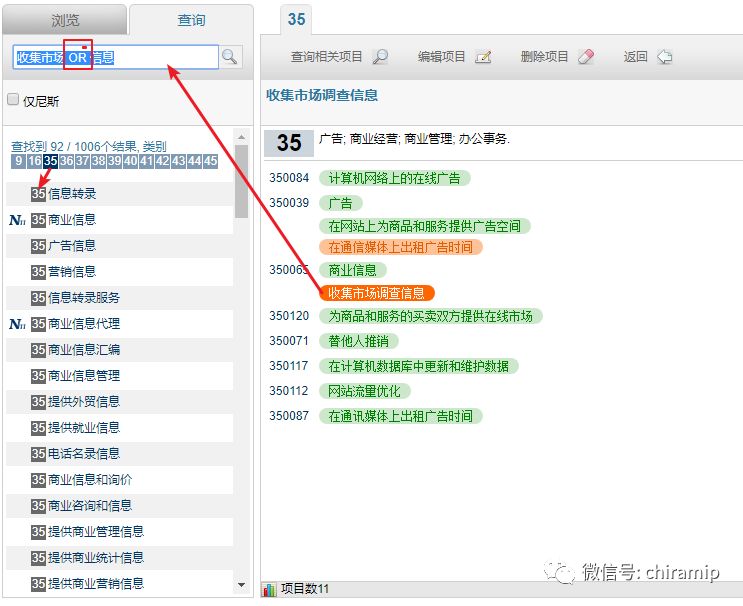743x606 pixels.
Task: Click the bar chart icon beside 项目数11
Action: (x=269, y=589)
